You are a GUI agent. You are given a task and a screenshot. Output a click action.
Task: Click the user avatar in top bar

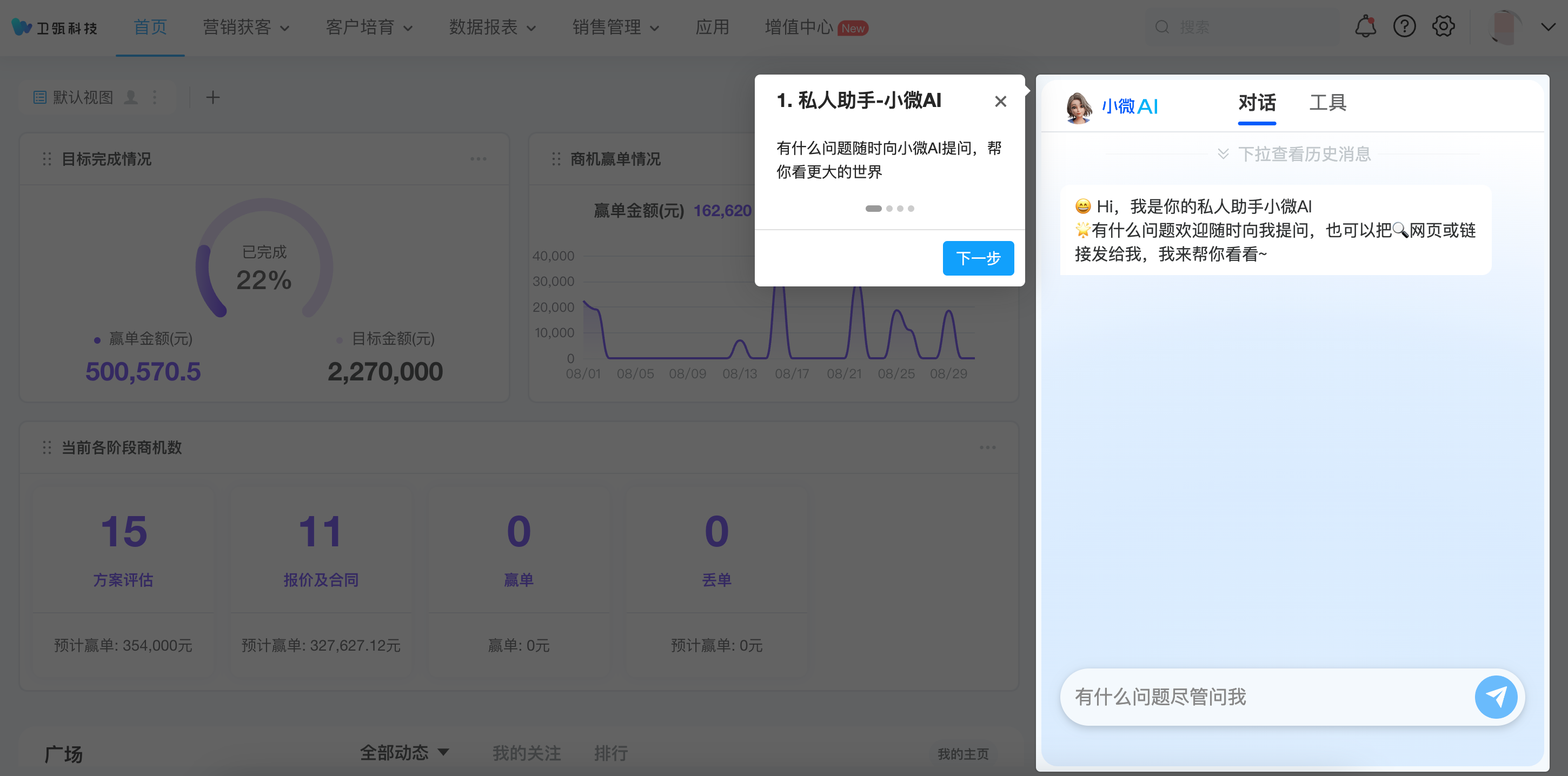click(x=1505, y=27)
